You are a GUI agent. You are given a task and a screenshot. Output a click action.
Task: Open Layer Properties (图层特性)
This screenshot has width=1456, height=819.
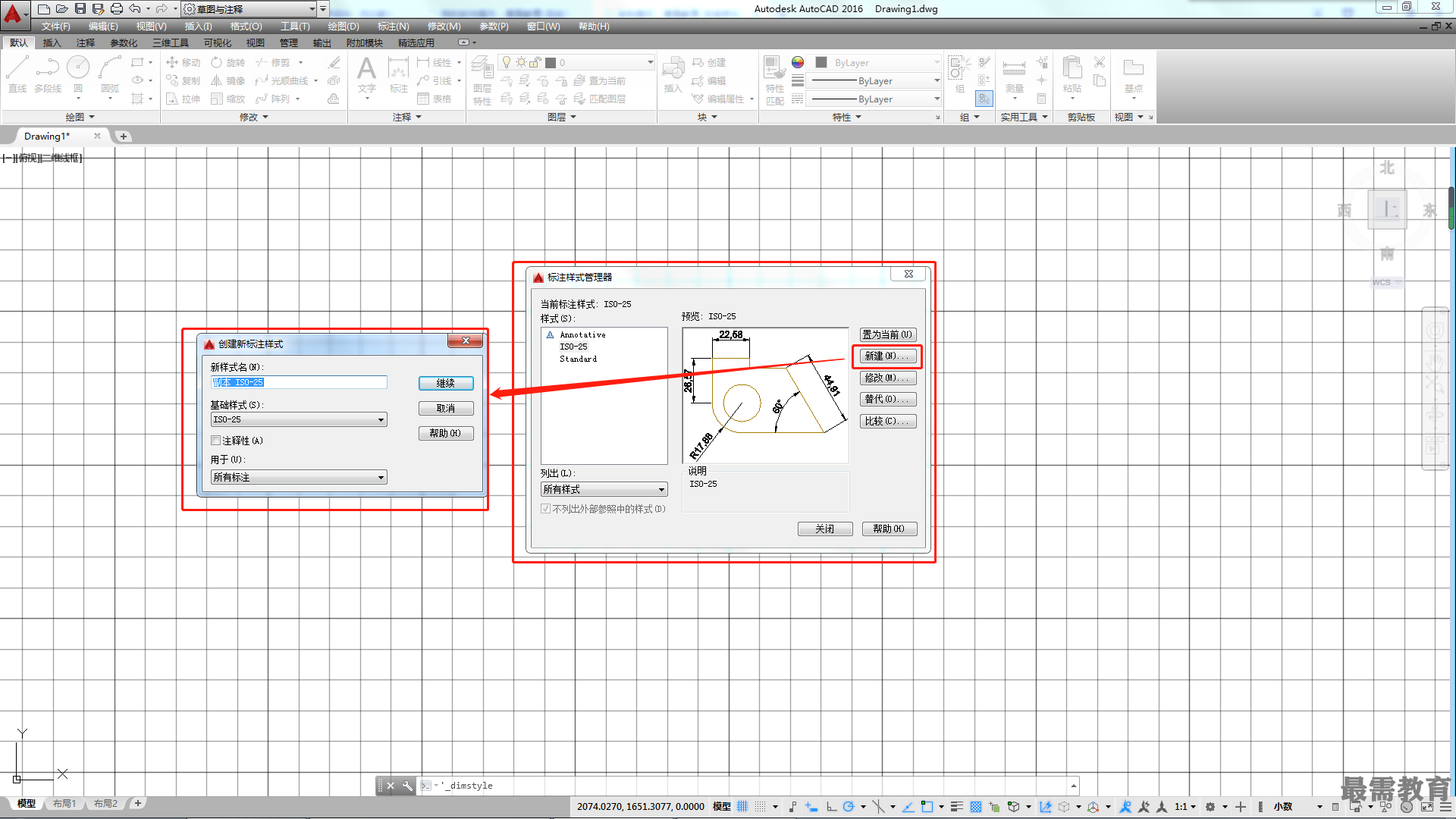pos(482,81)
